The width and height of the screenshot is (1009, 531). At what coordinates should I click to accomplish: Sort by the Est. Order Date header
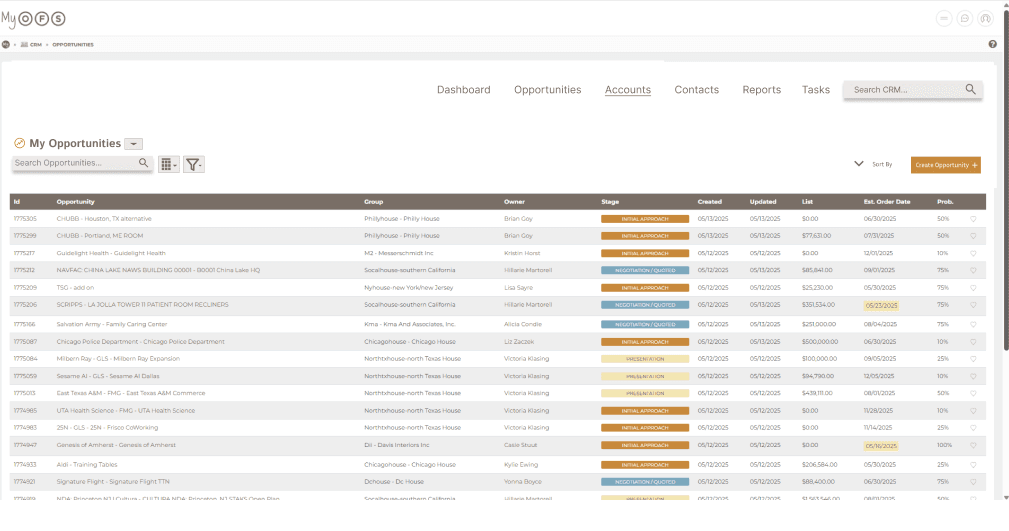point(887,201)
